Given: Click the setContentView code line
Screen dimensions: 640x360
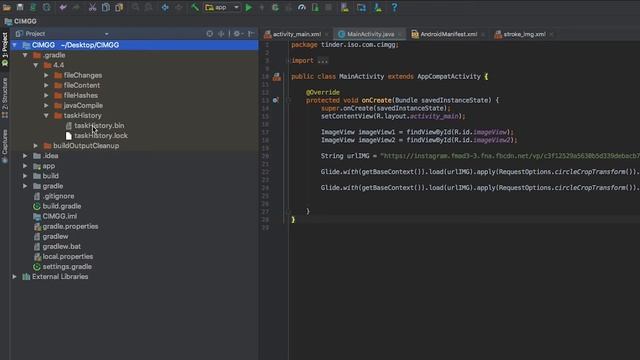Looking at the screenshot, I should [x=393, y=116].
